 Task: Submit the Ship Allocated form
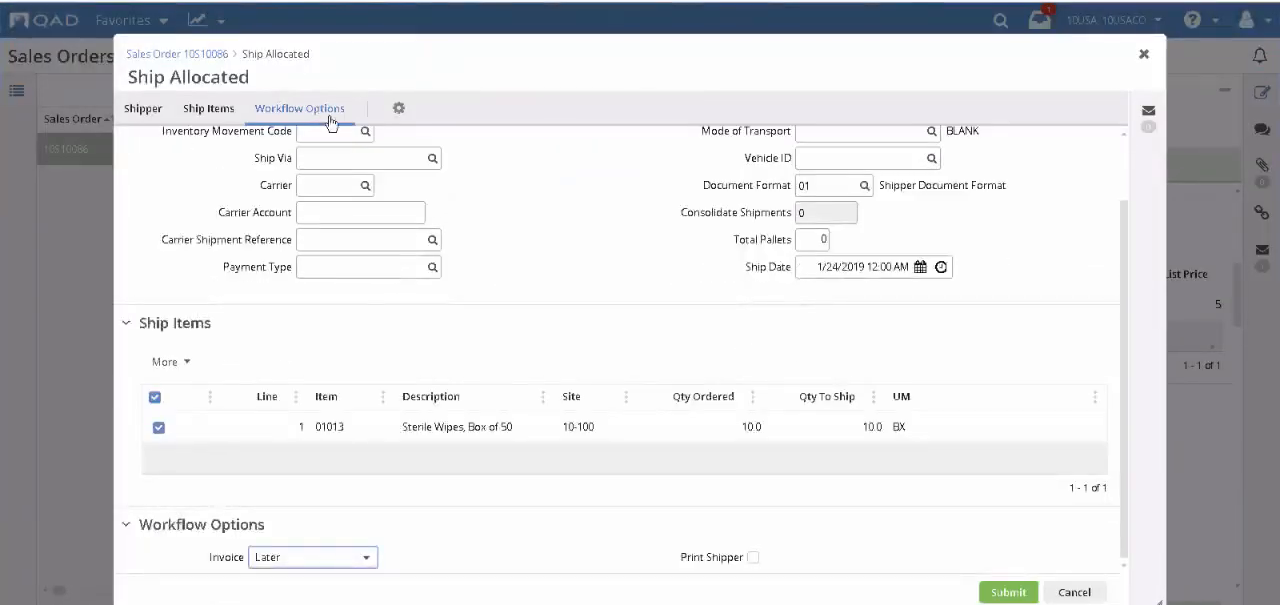(1008, 592)
